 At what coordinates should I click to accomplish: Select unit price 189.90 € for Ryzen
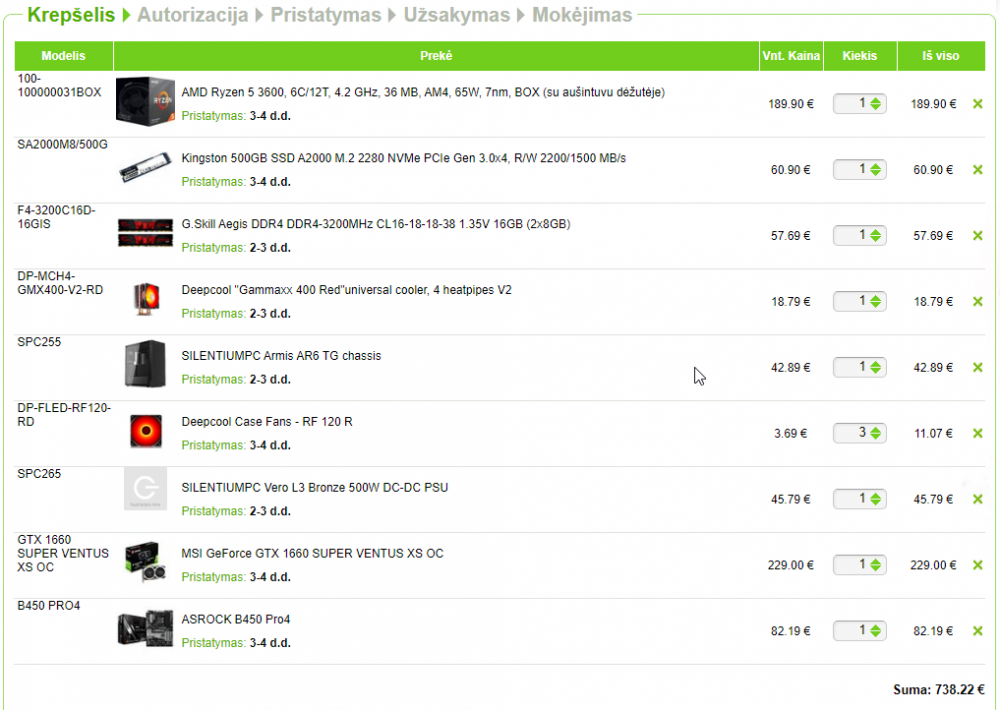click(x=791, y=104)
